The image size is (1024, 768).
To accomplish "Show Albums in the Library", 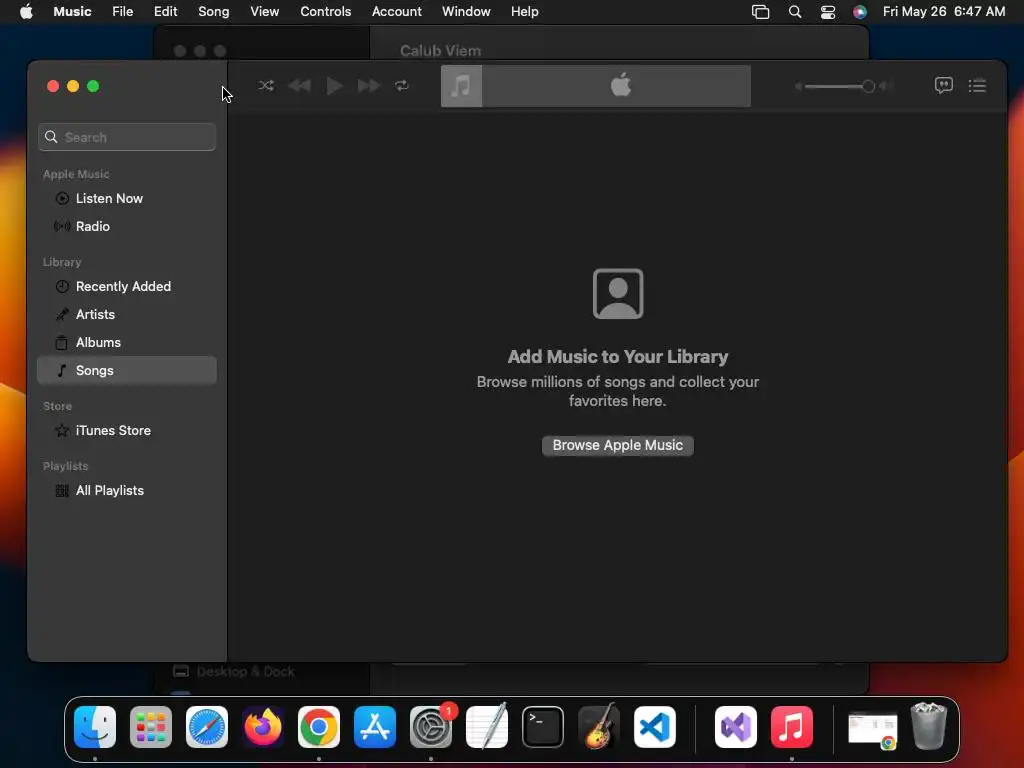I will [127, 343].
